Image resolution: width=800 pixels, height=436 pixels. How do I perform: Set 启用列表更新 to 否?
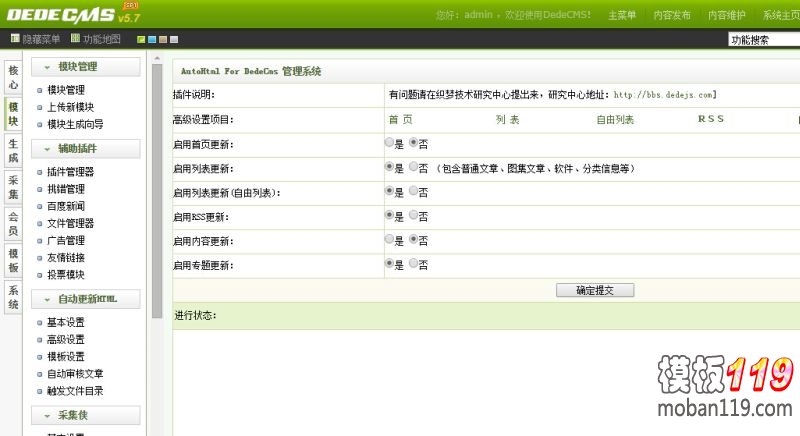414,167
